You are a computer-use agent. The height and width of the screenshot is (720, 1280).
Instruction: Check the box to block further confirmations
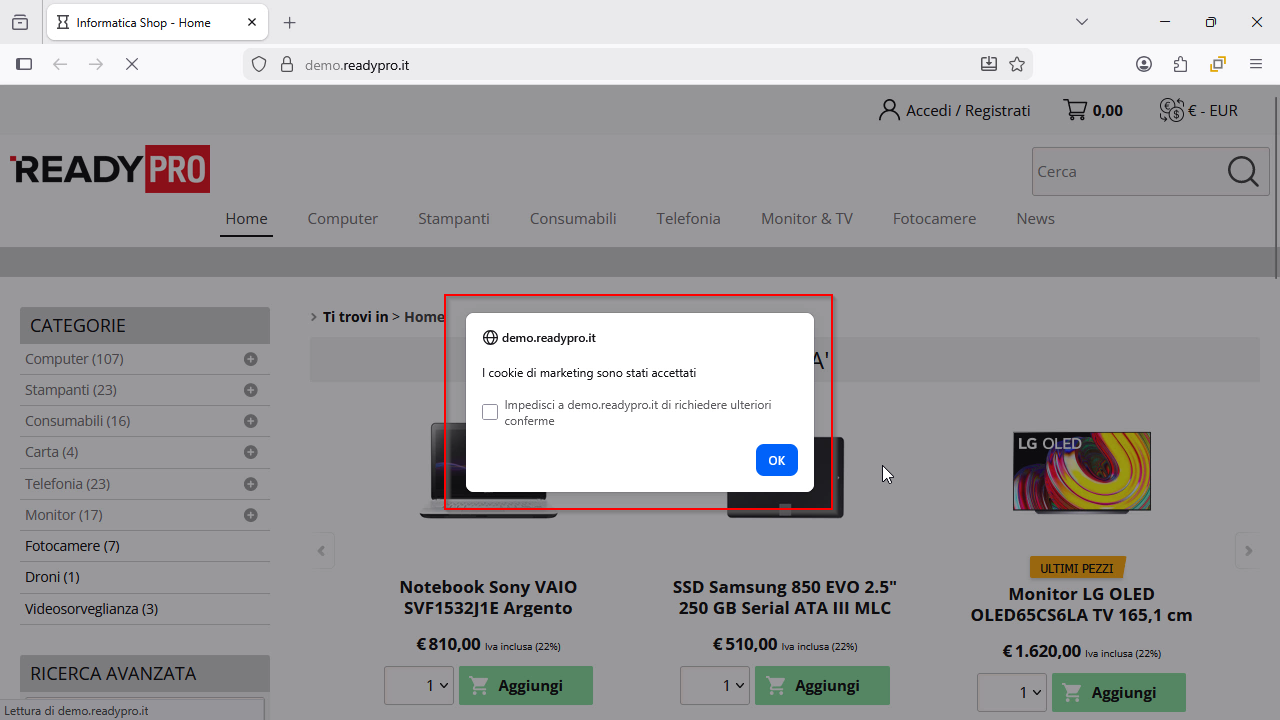490,412
